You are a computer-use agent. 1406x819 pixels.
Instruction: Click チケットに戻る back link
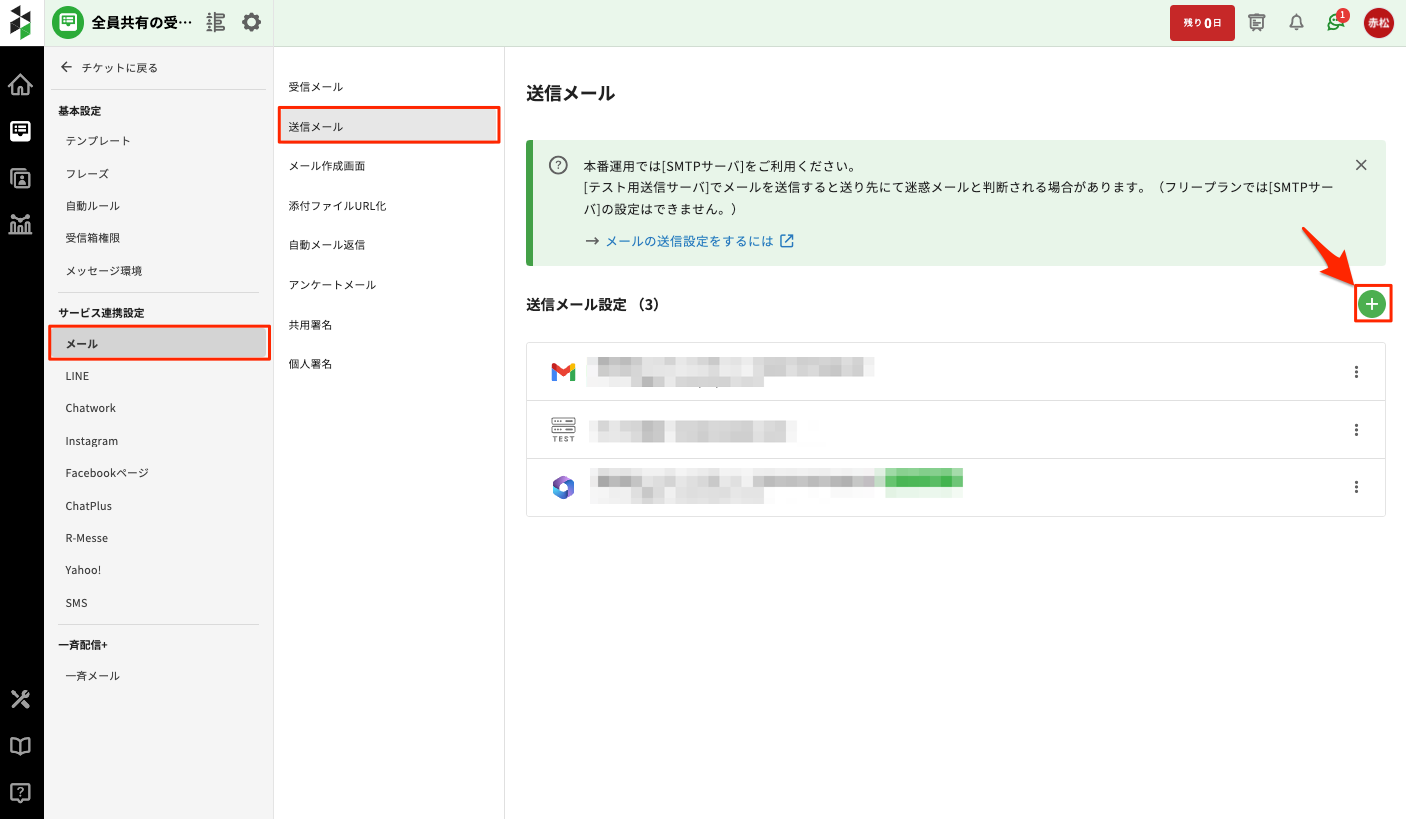point(109,68)
